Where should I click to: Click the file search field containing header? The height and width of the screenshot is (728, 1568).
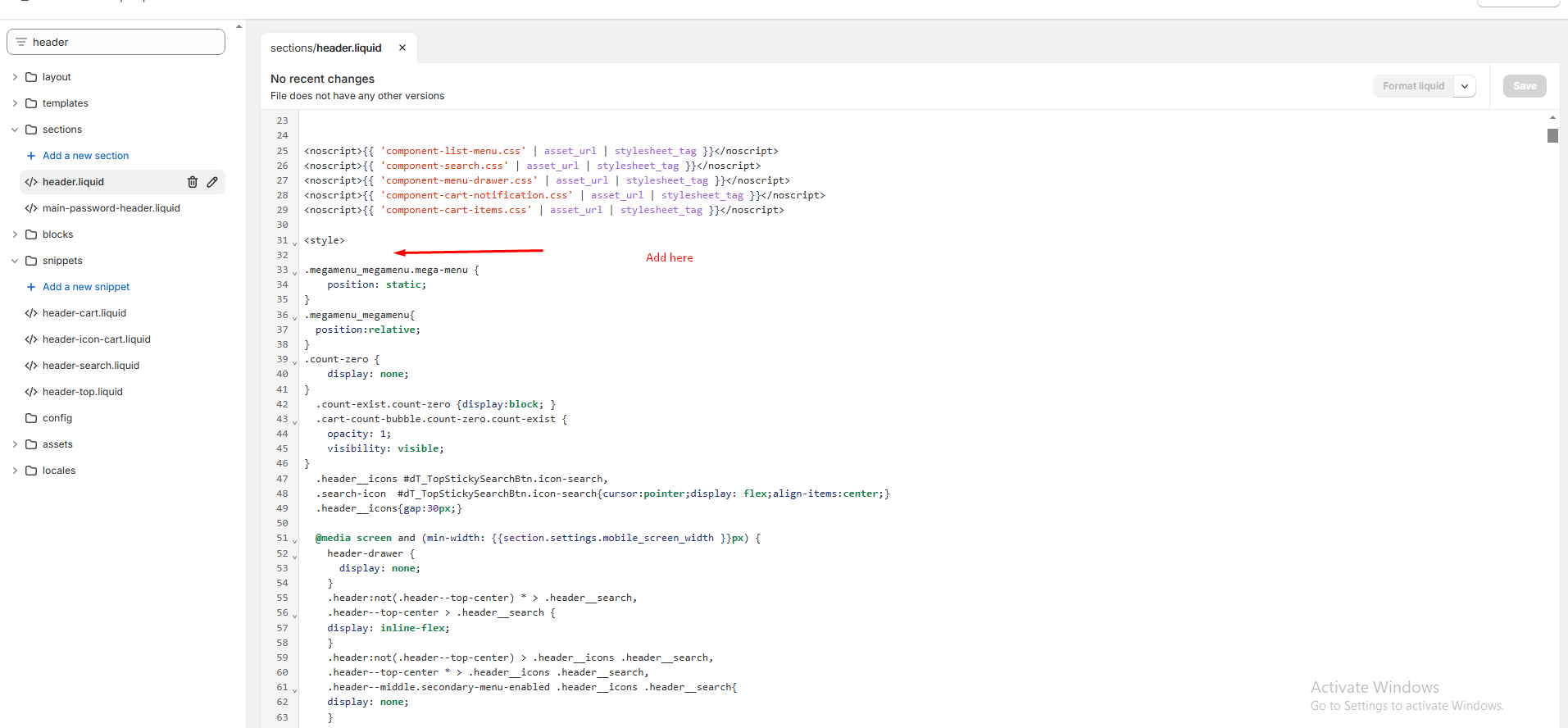[116, 42]
